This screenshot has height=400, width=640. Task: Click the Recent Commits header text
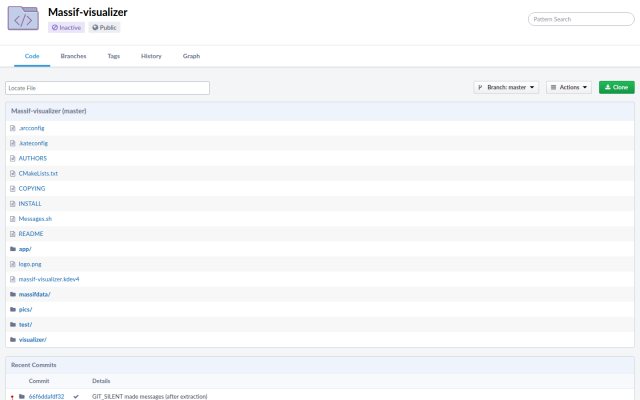tap(33, 365)
